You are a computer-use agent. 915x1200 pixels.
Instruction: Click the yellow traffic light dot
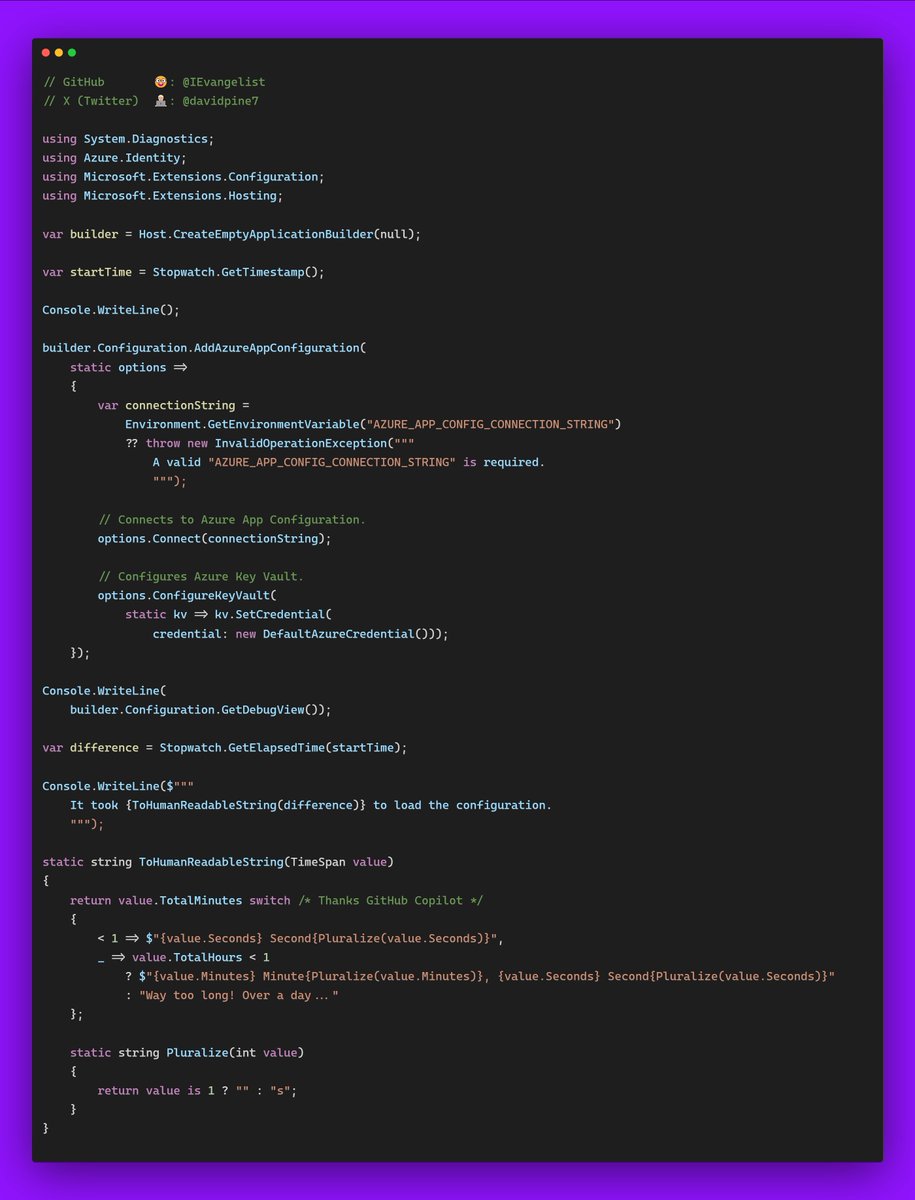click(x=58, y=52)
